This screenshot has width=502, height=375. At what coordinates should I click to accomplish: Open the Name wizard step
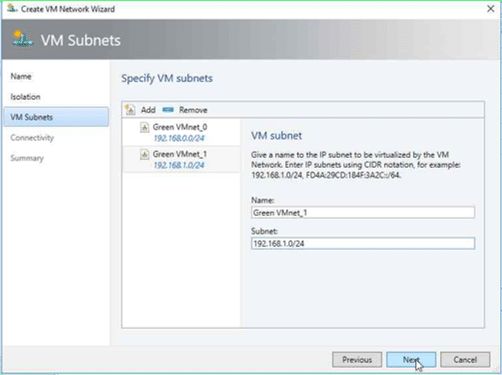21,76
